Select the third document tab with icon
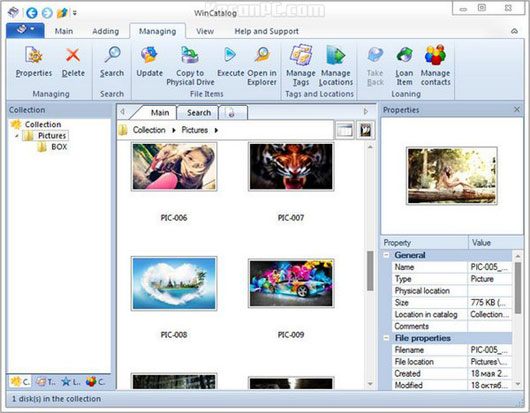Screen dimensions: 530x413 click(x=233, y=113)
